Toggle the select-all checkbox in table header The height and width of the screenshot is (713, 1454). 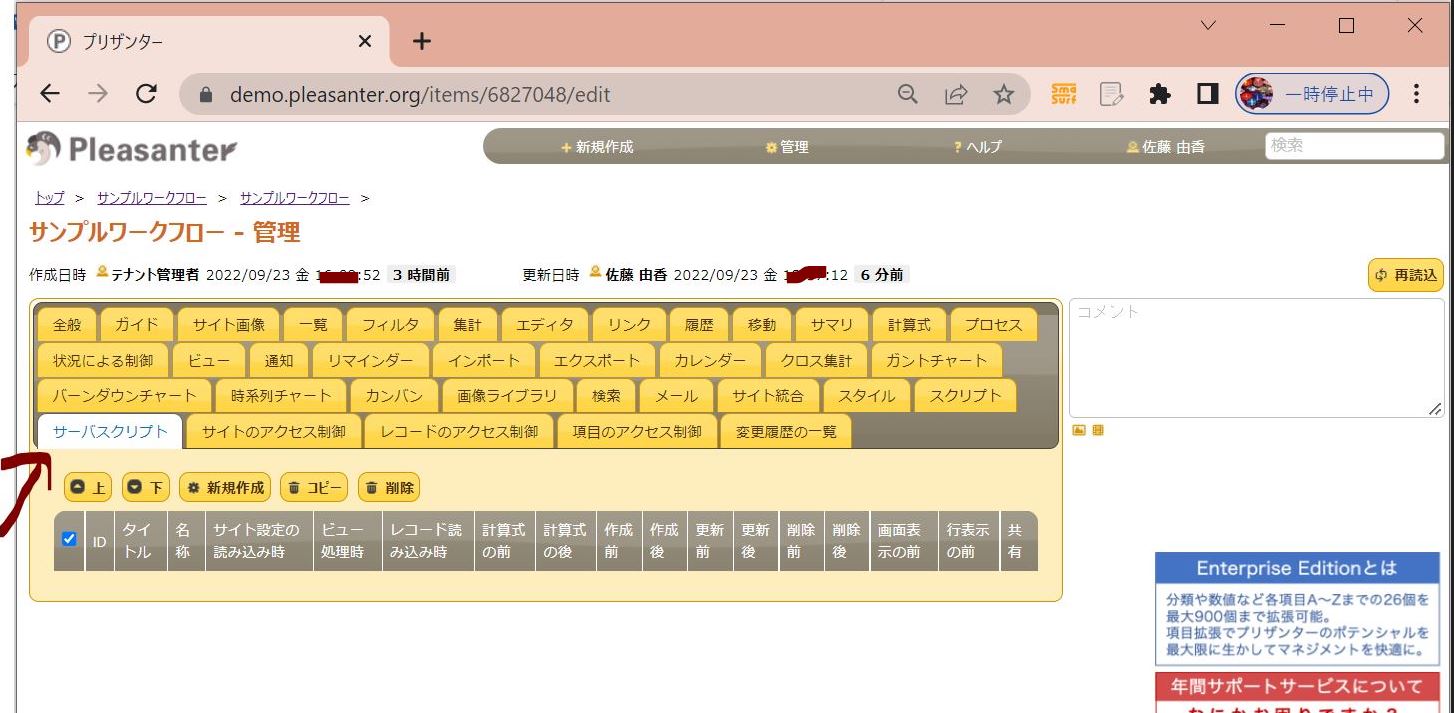(x=69, y=539)
